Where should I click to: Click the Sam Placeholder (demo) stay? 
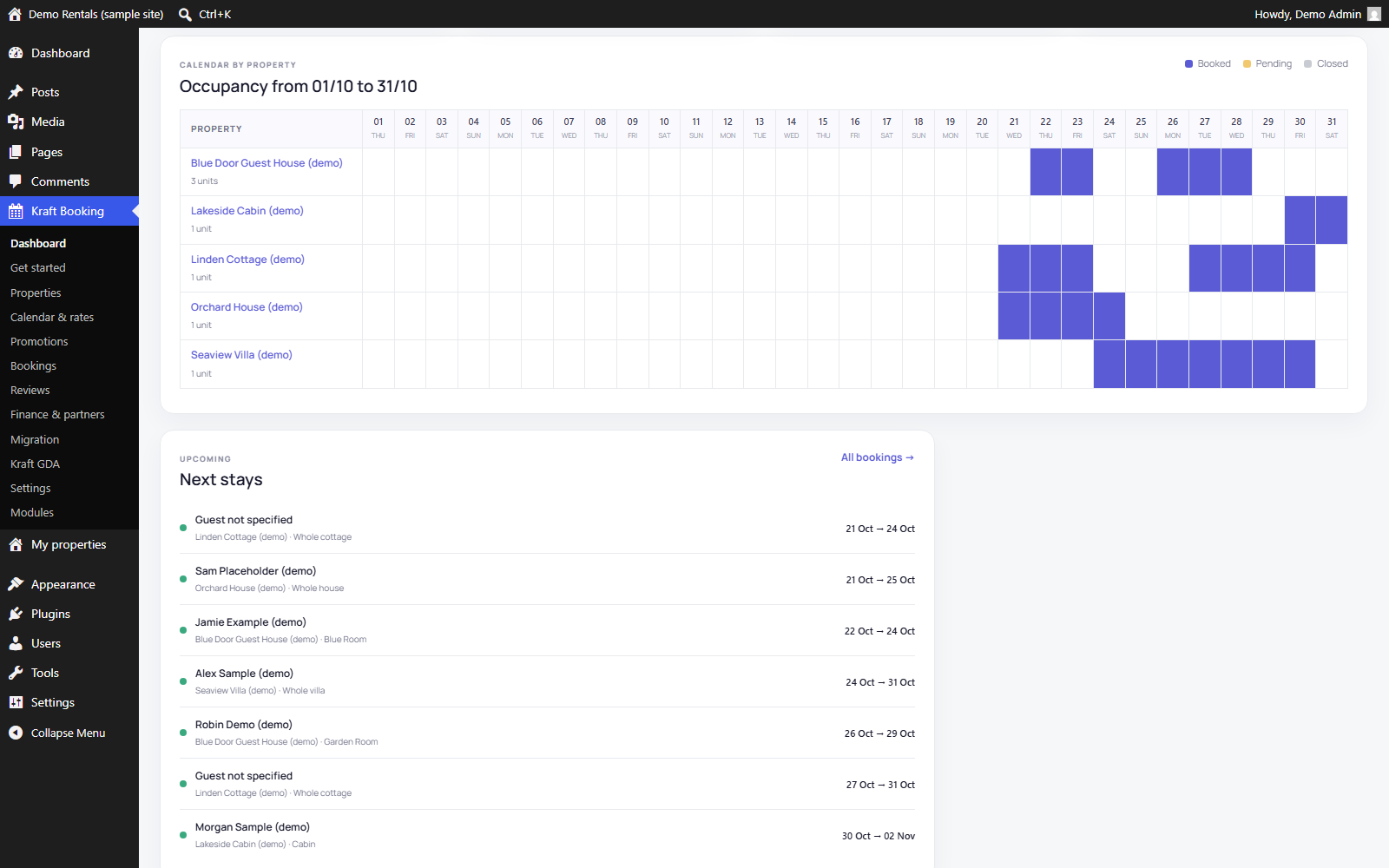[547, 579]
